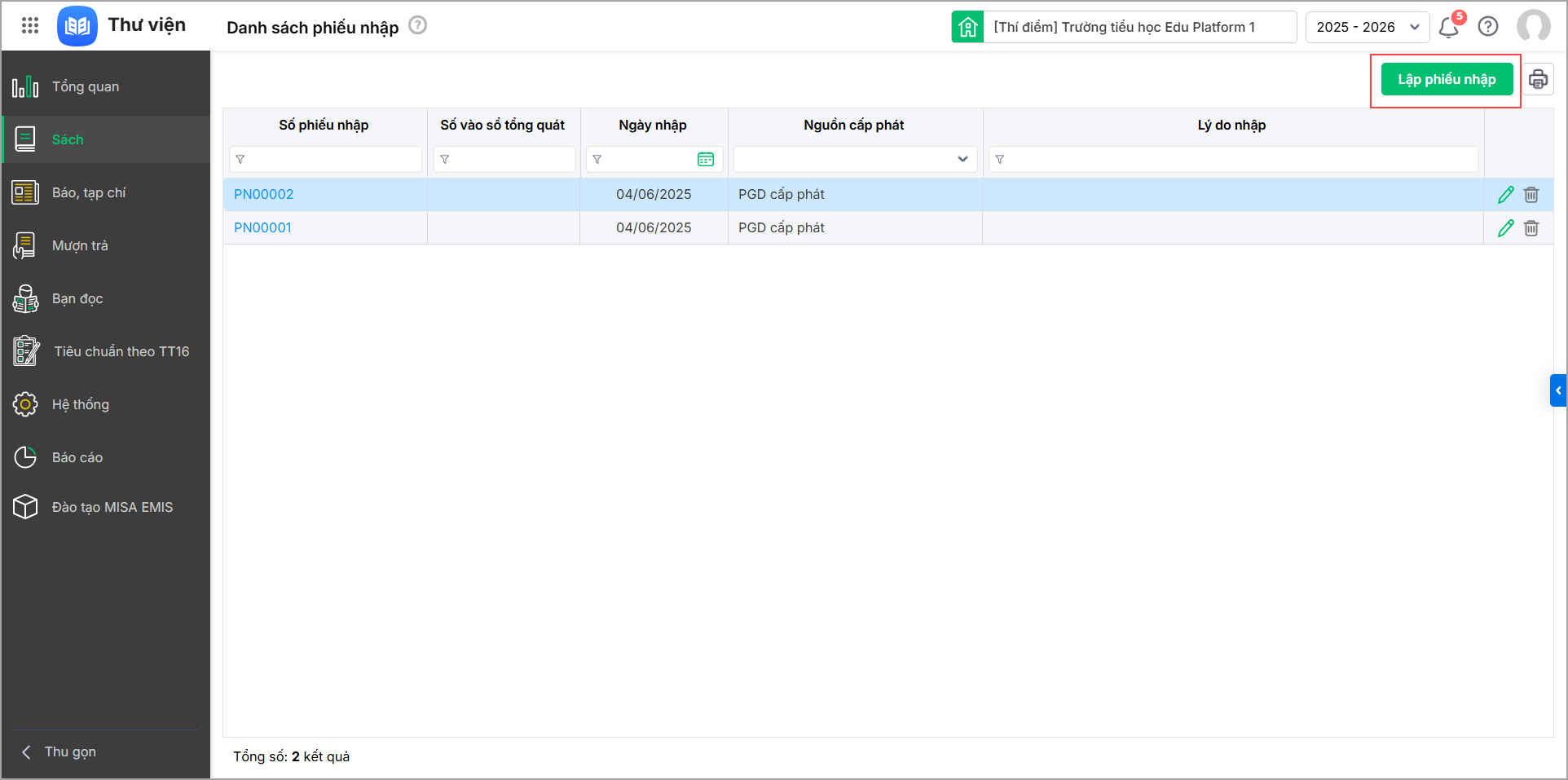Screen dimensions: 1568x780
Task: Open Báo cáo in sidebar
Action: (x=106, y=457)
